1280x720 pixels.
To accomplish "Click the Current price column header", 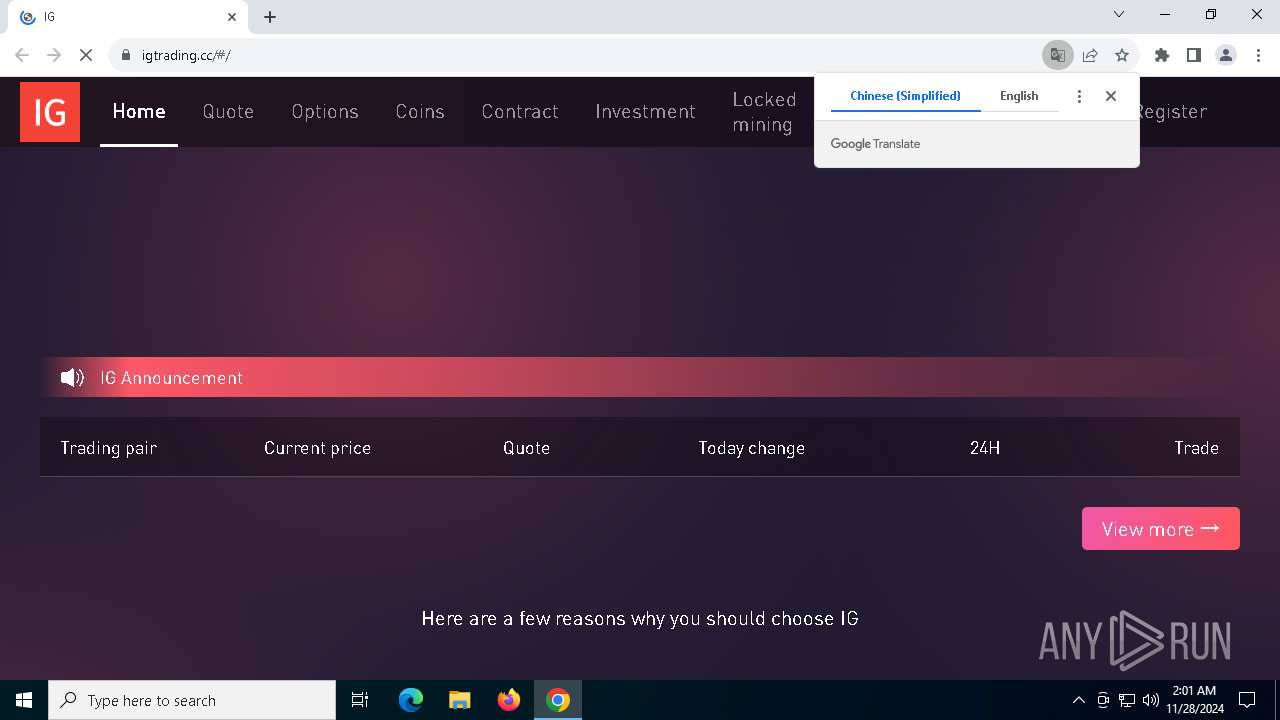I will click(317, 448).
